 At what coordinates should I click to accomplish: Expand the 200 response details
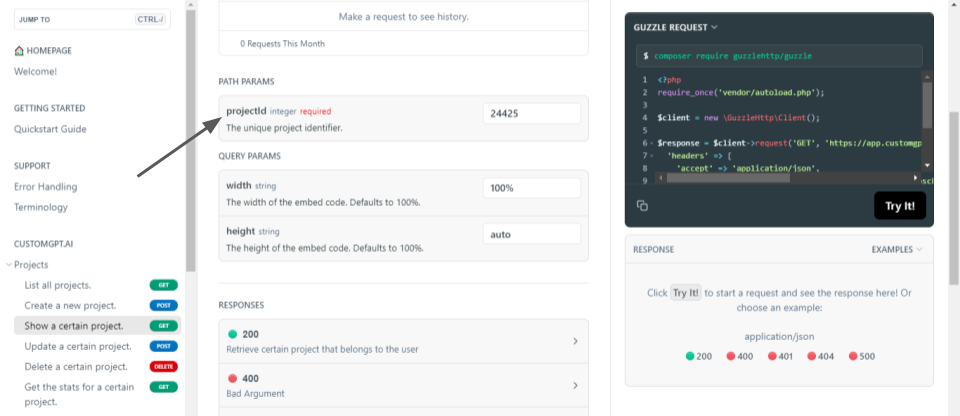point(403,341)
